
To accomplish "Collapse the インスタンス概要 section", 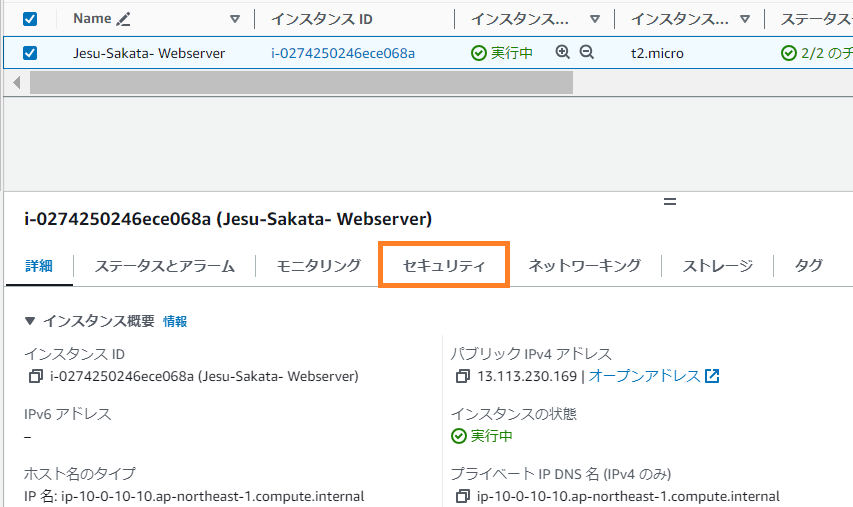I will pos(30,321).
